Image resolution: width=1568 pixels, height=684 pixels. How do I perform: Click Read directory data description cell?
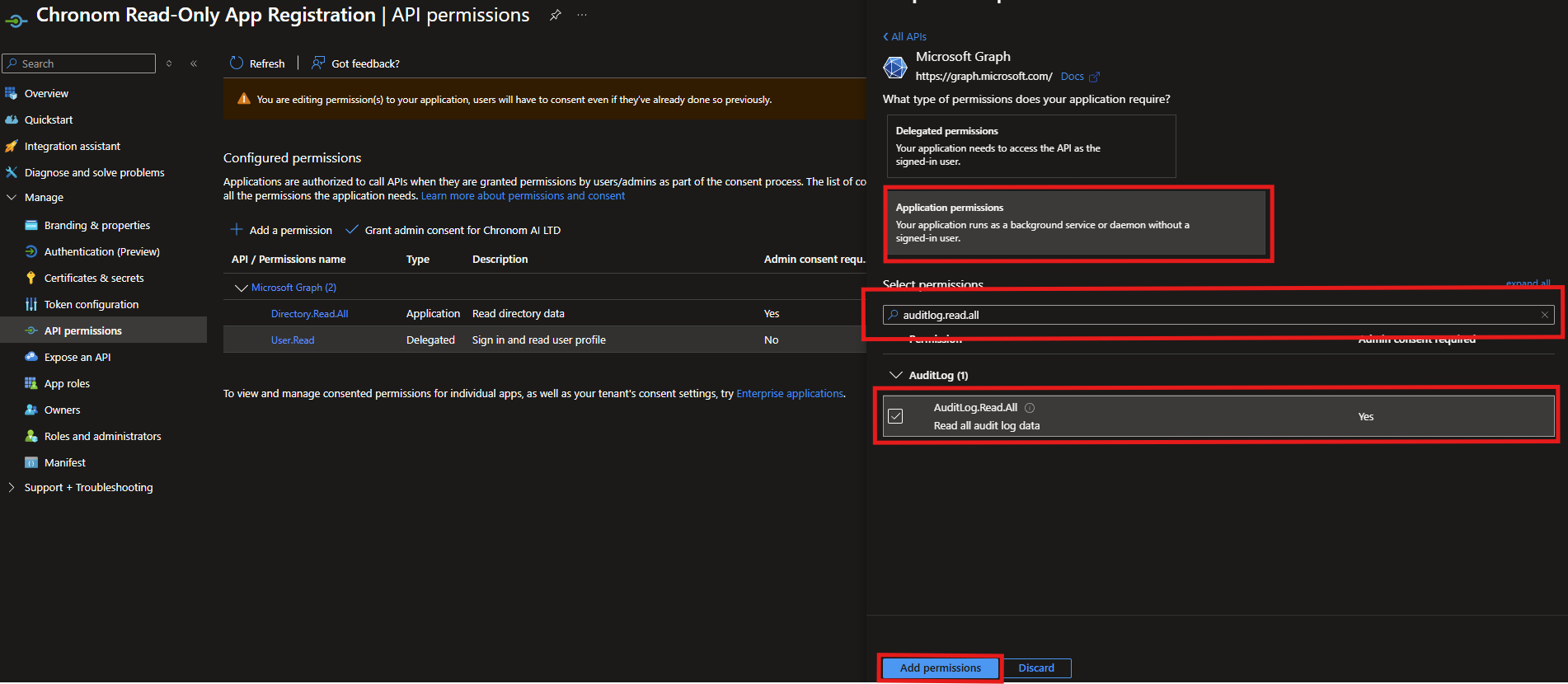519,314
